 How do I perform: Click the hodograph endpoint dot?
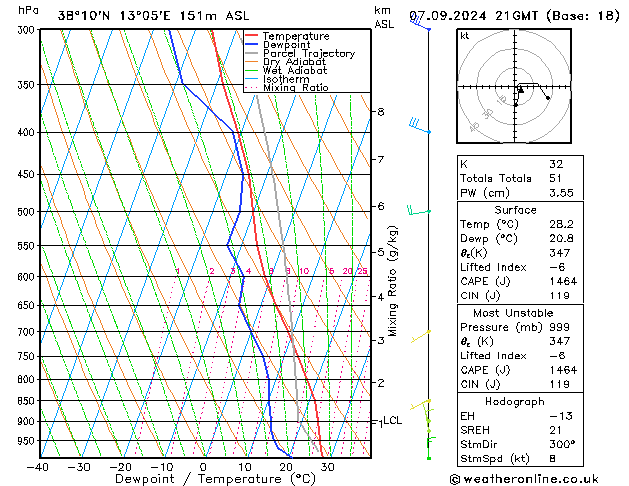tap(548, 98)
